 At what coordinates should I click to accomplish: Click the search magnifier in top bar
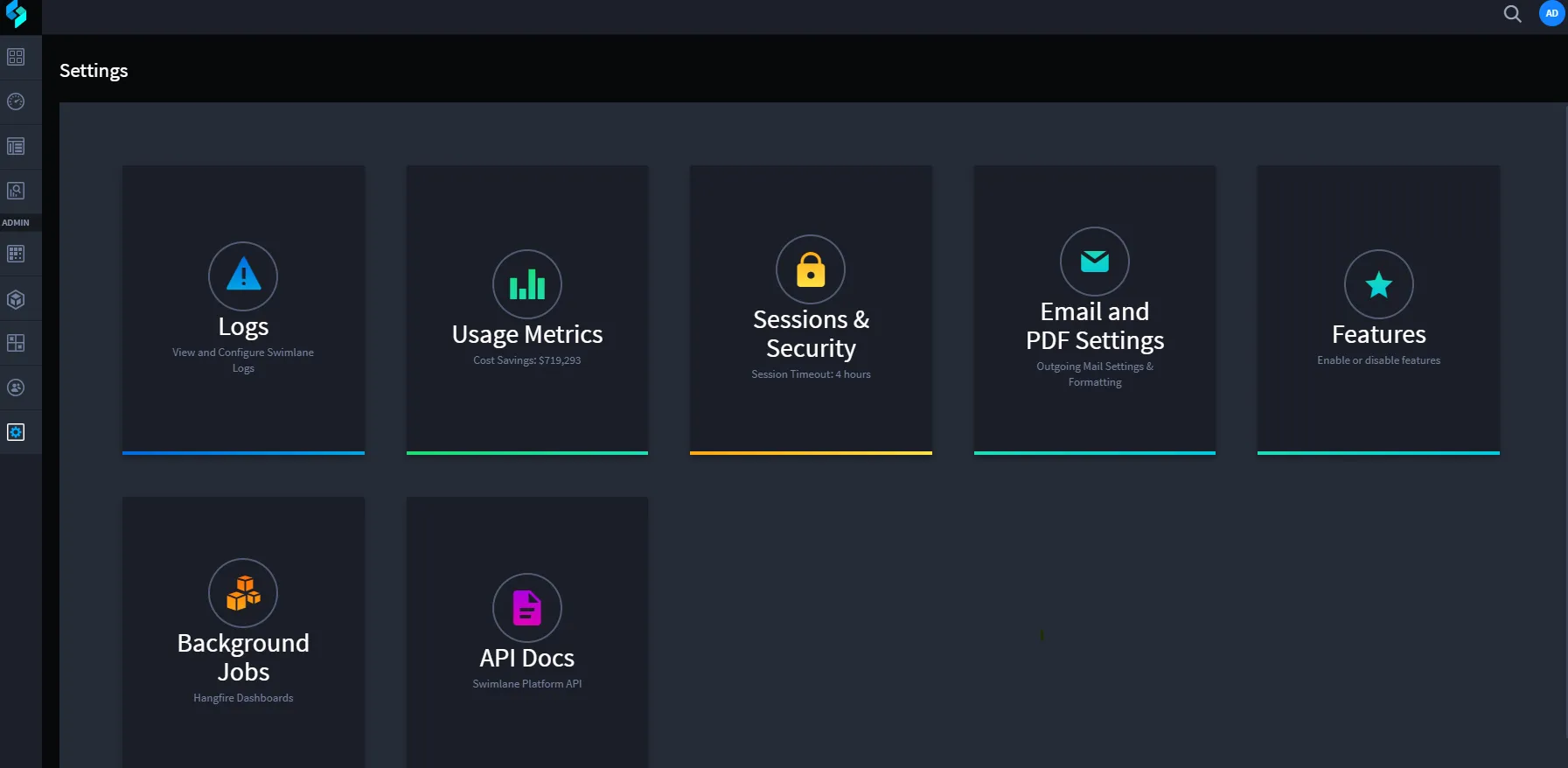(1512, 14)
